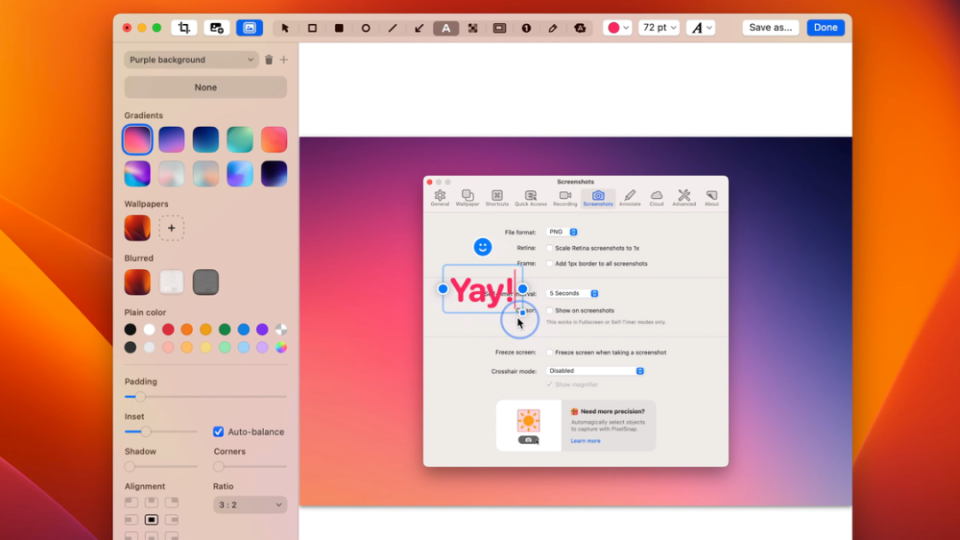Select the center alignment option
960x540 pixels.
(x=151, y=520)
